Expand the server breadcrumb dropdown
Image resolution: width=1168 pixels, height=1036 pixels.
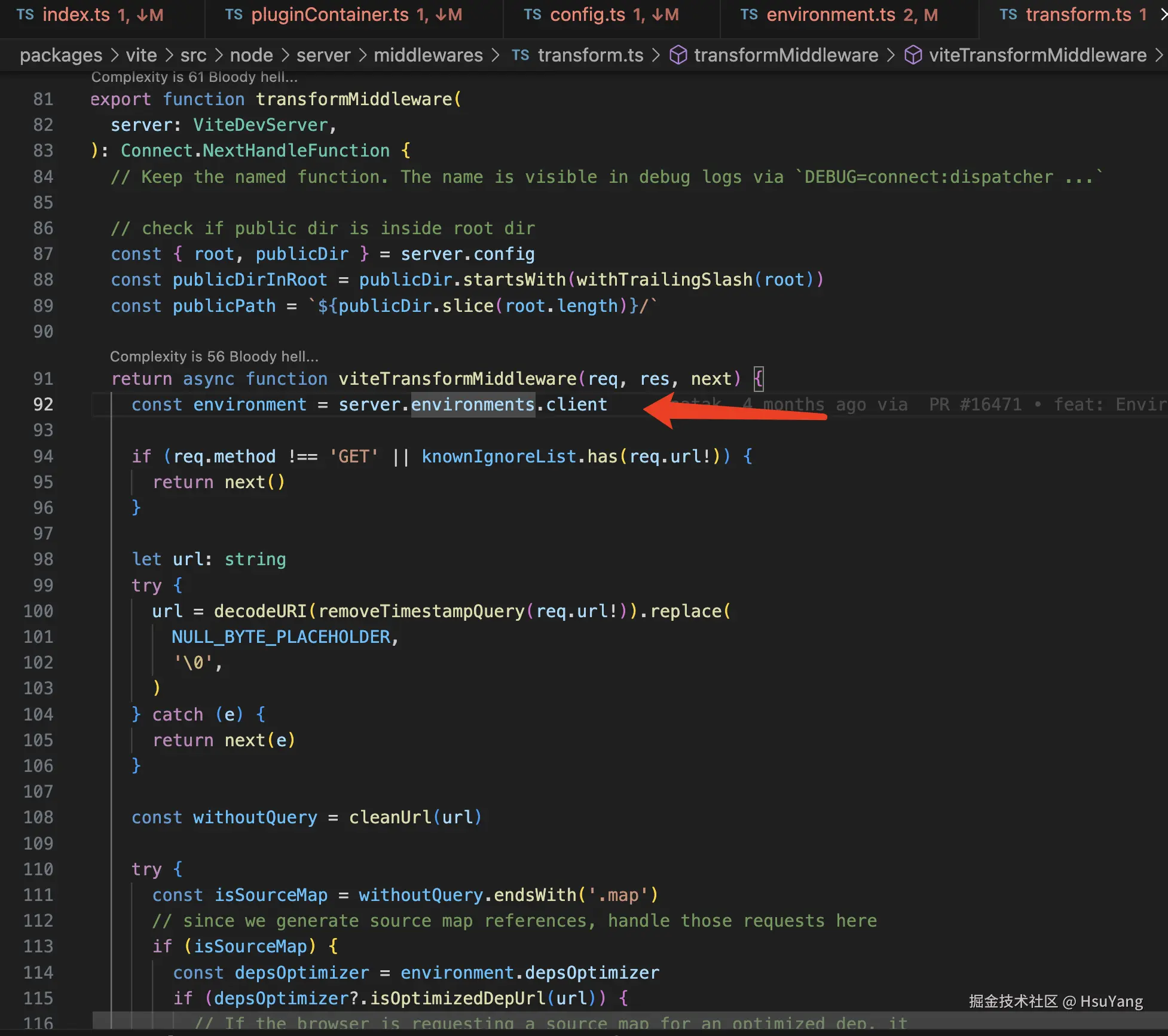click(x=323, y=55)
